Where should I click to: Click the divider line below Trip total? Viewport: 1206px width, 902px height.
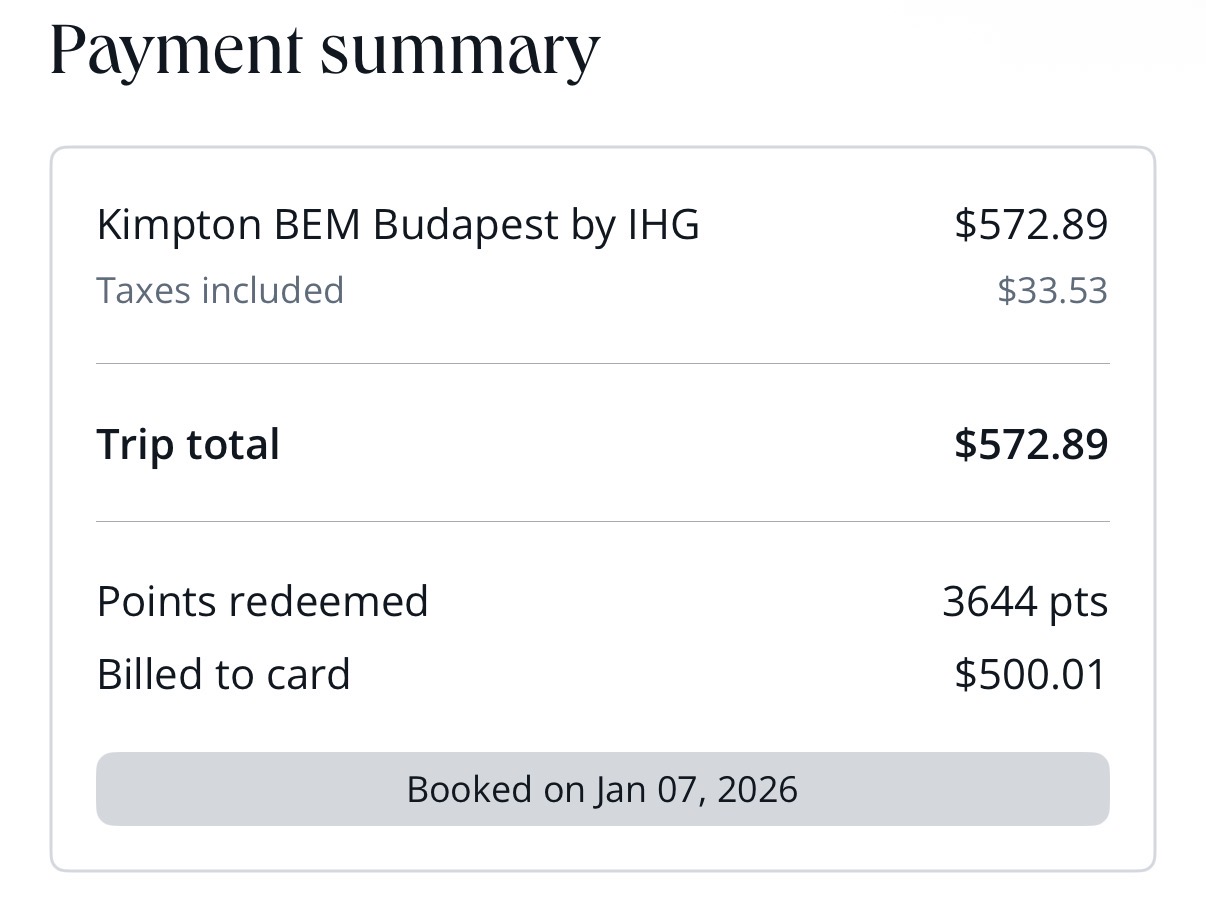(602, 521)
